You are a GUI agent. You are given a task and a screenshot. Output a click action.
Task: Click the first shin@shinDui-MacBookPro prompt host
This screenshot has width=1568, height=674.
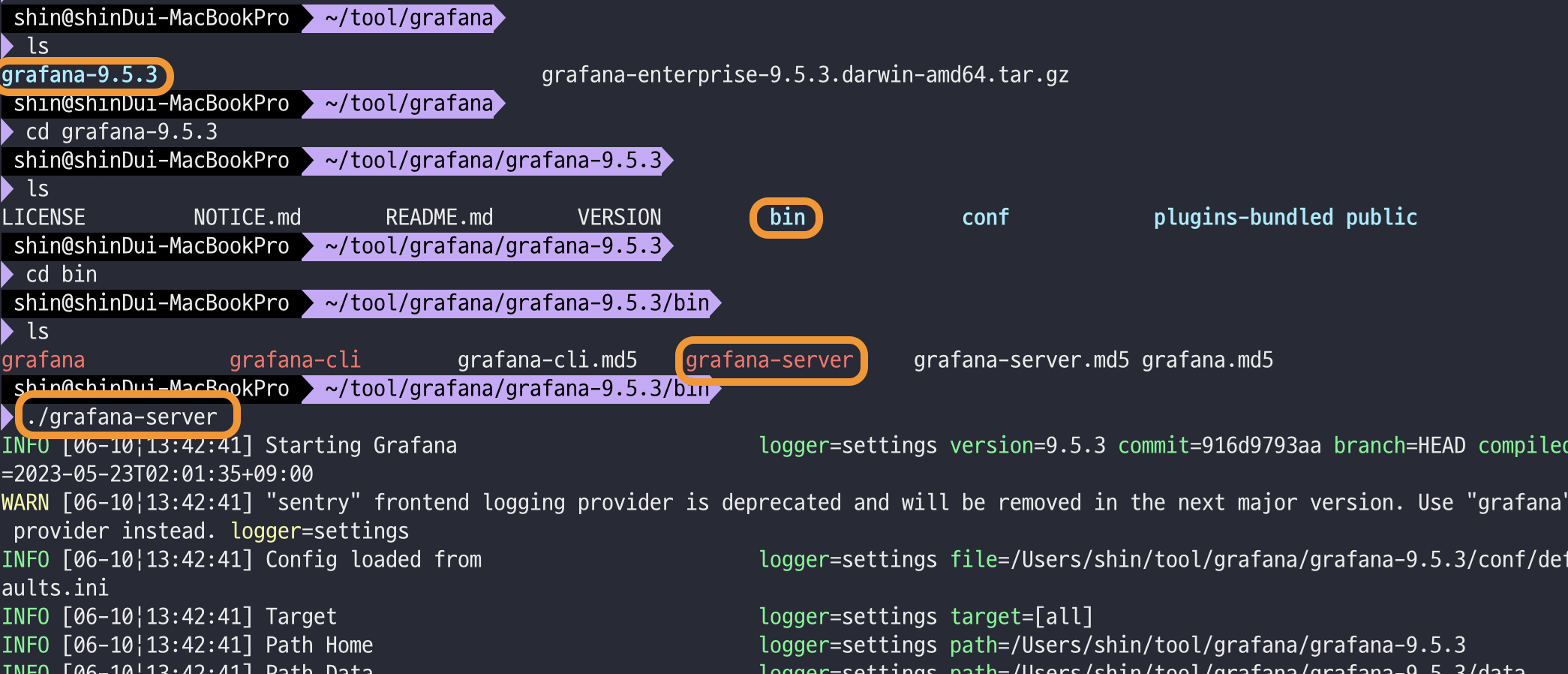(x=151, y=18)
